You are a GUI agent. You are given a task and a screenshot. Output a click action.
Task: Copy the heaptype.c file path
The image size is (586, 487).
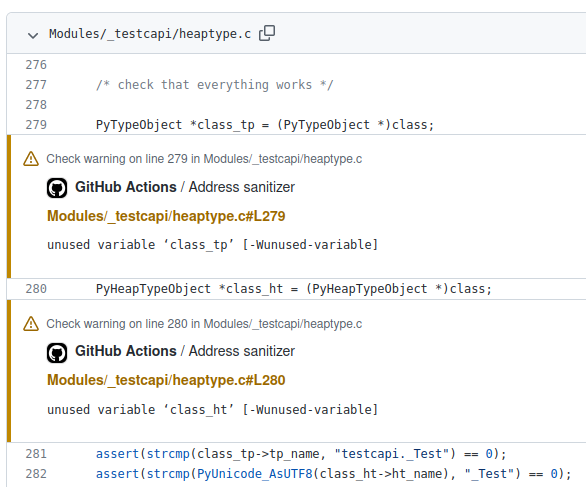click(x=267, y=33)
